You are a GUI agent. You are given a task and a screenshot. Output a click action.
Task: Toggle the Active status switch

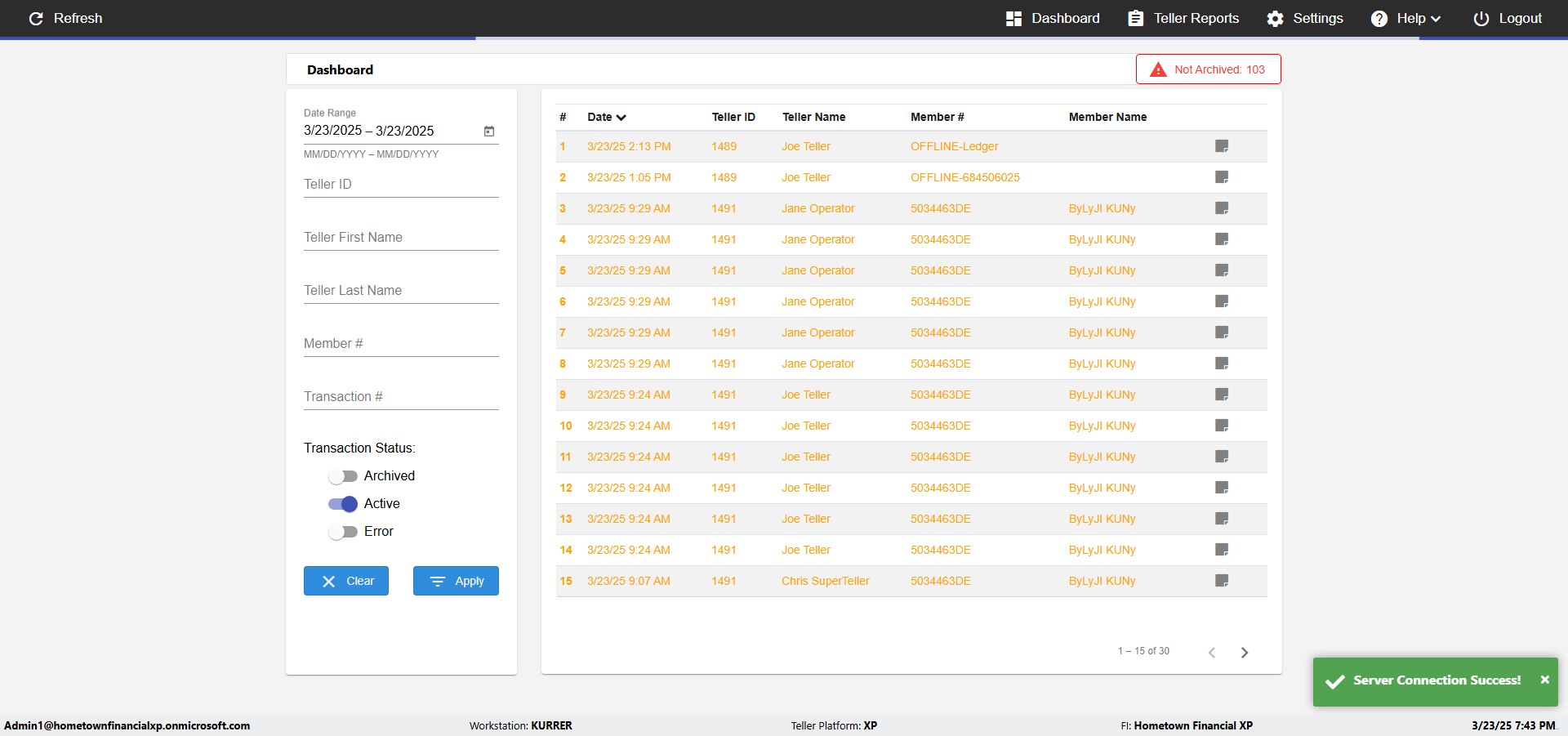click(343, 504)
